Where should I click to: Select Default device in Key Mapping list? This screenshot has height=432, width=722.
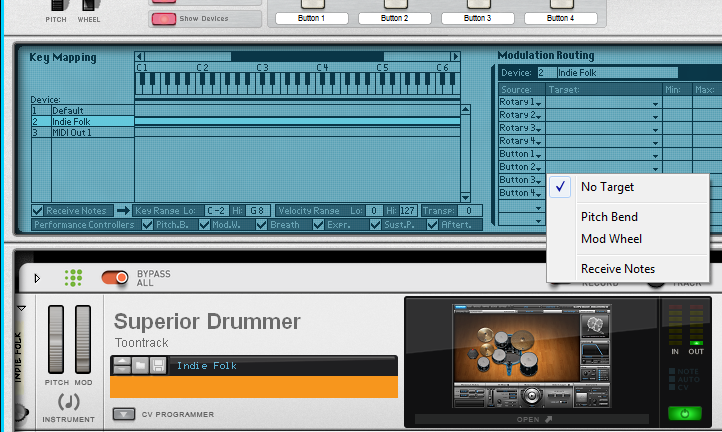click(83, 111)
